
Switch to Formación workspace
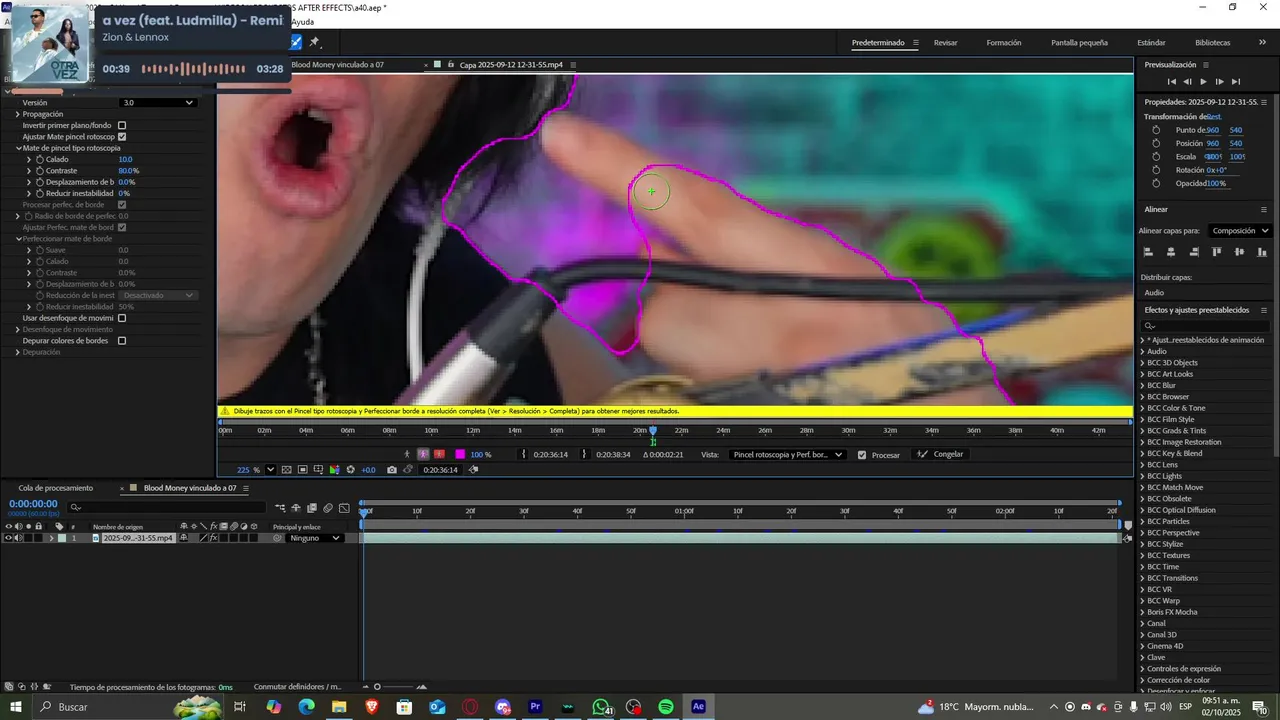coord(1004,43)
